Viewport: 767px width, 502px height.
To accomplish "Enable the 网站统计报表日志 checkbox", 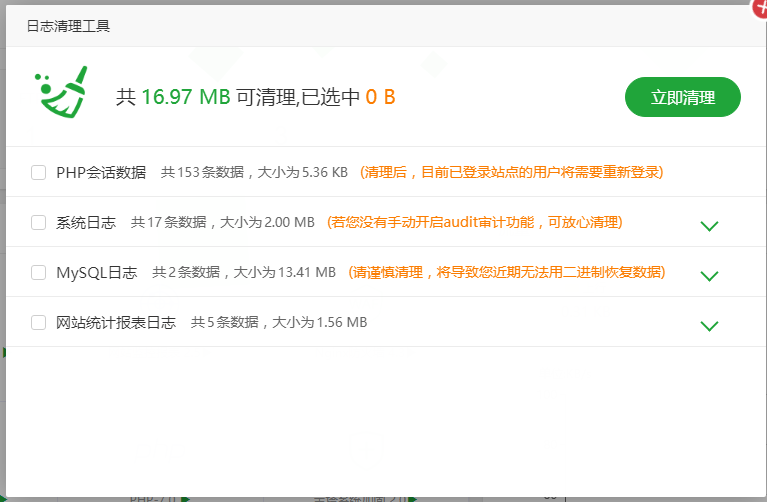I will point(39,322).
